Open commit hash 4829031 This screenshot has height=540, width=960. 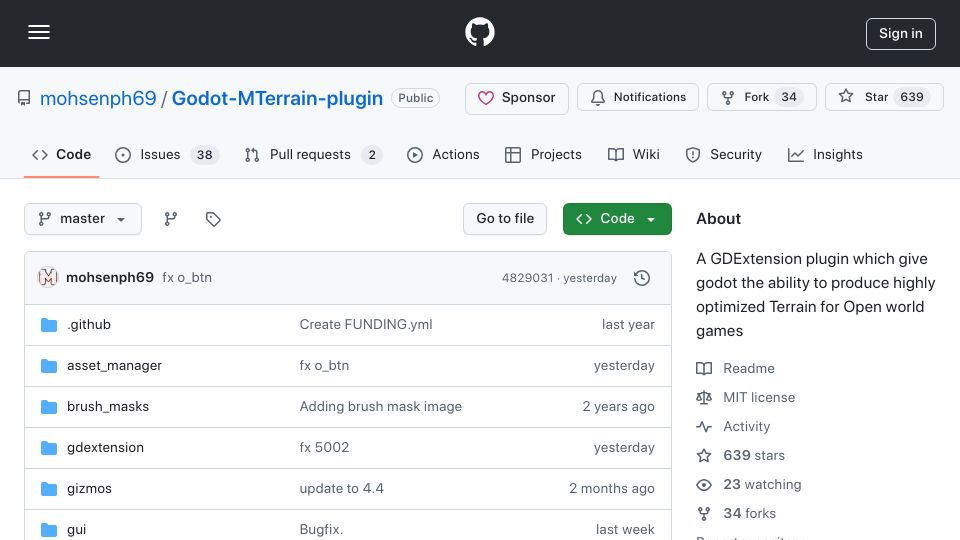tap(527, 278)
